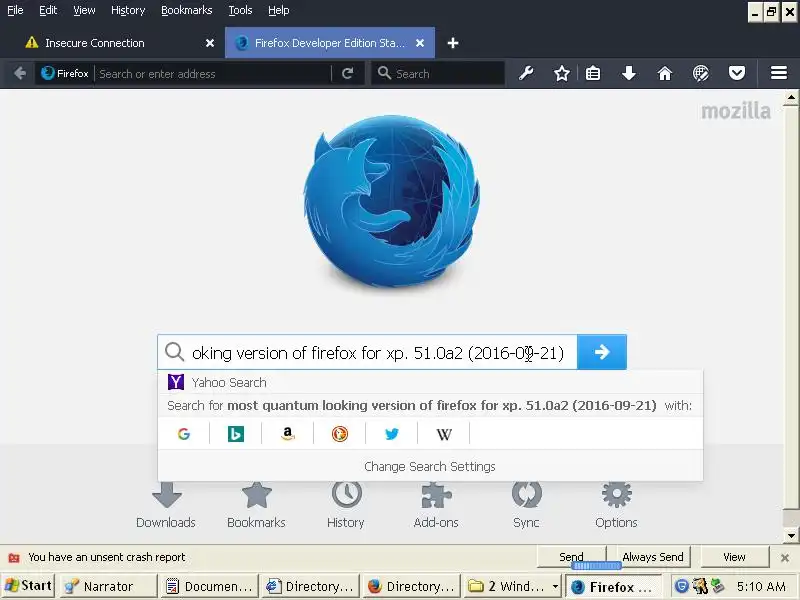This screenshot has width=800, height=600.
Task: Select the Firefox Developer Edition Start tab
Action: coord(330,43)
